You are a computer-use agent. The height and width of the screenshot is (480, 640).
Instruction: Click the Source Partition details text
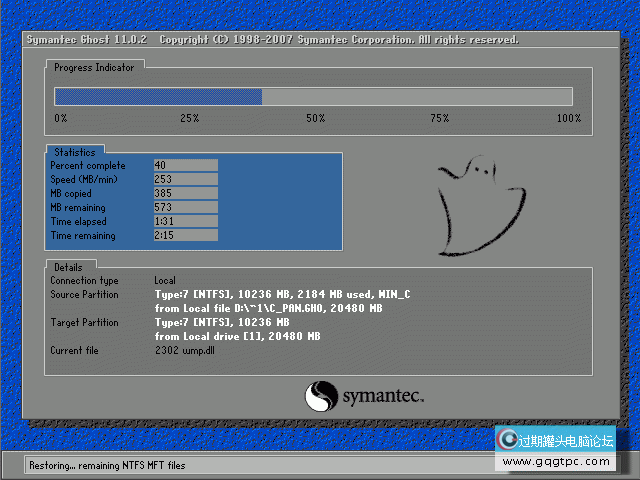pos(282,295)
